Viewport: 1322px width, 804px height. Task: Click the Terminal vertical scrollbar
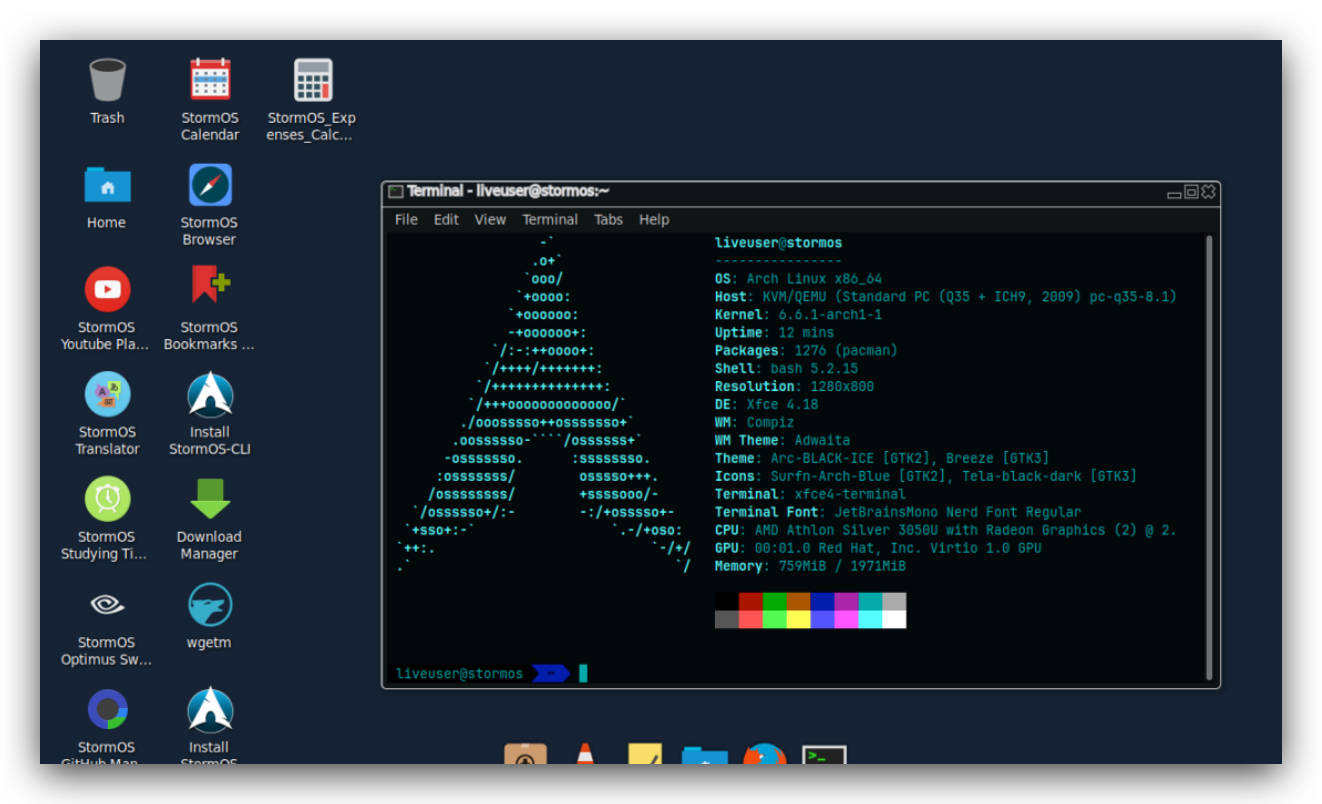click(x=1209, y=457)
